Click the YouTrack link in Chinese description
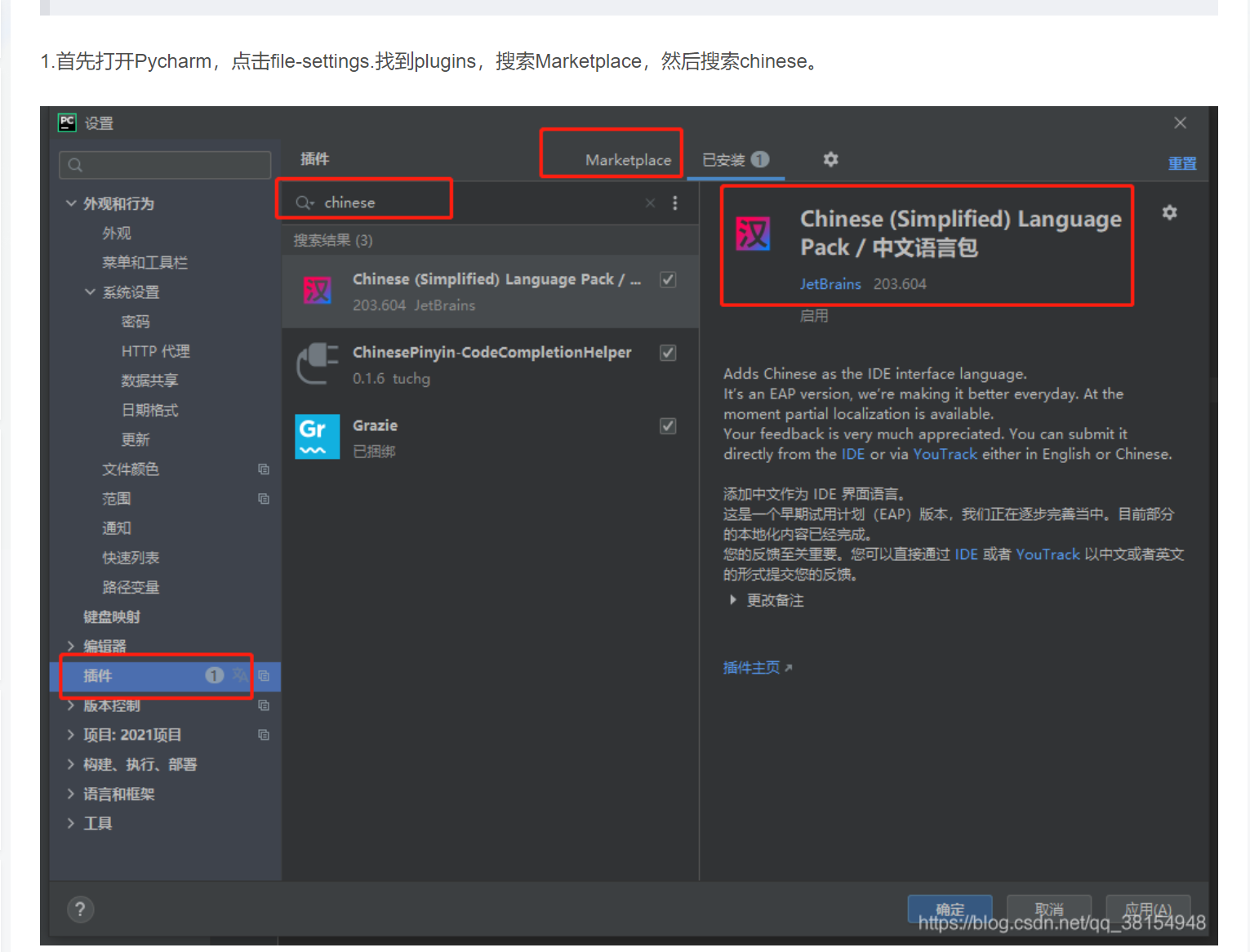The width and height of the screenshot is (1250, 952). [1048, 554]
